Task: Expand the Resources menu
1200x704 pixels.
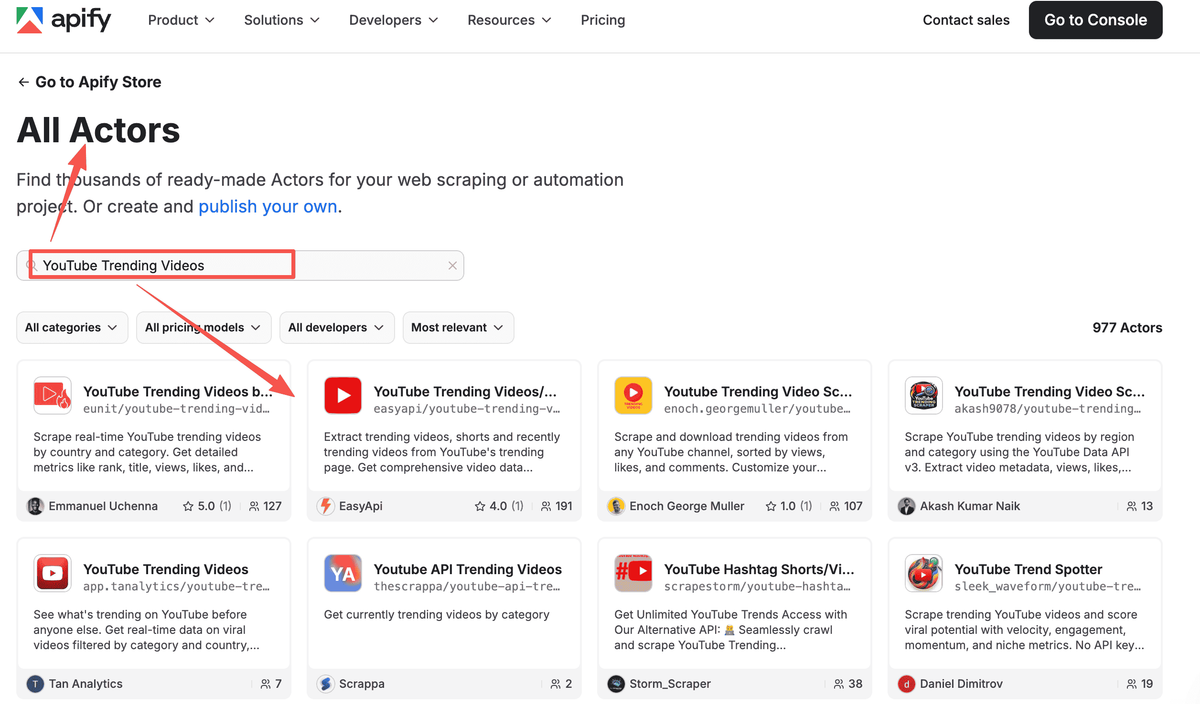Action: point(510,20)
